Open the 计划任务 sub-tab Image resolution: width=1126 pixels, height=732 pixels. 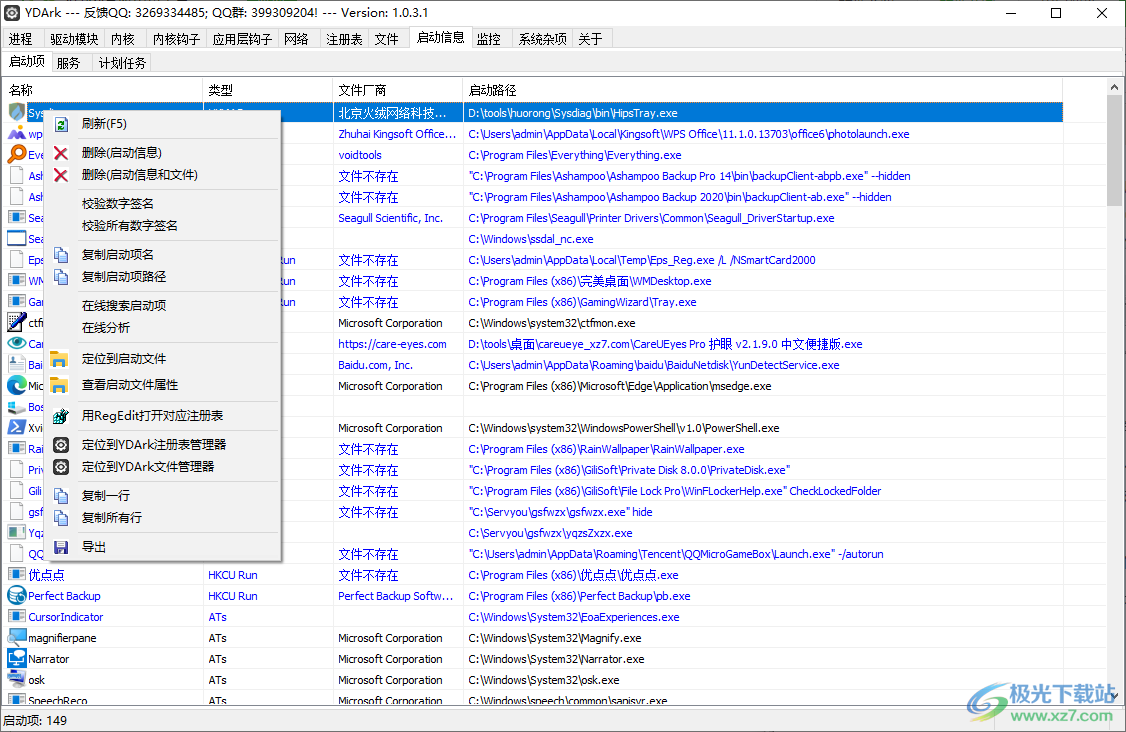pos(122,64)
